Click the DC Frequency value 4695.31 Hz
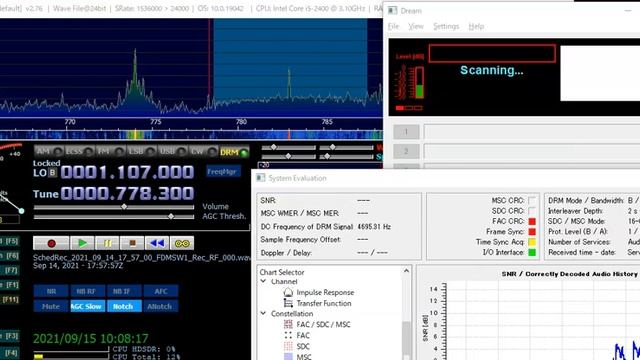Screen dimensions: 640x360 pos(374,227)
